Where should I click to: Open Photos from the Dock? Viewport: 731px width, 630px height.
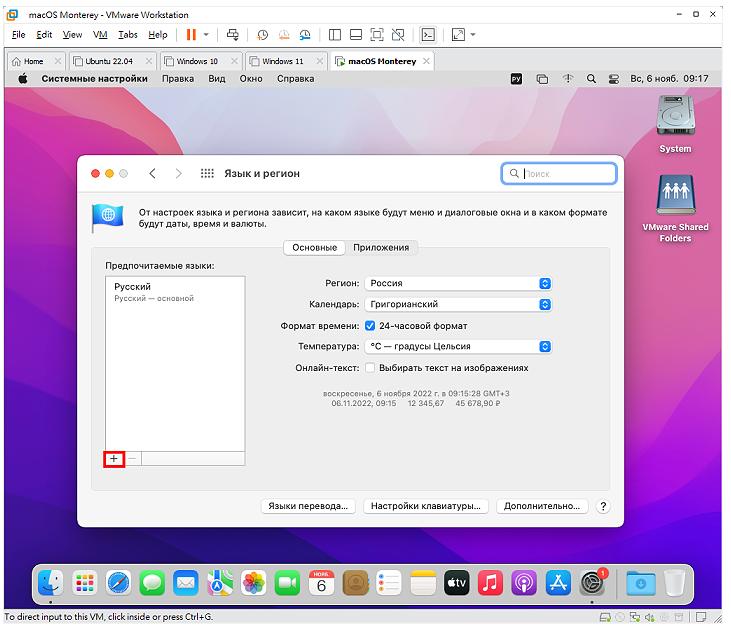[254, 583]
